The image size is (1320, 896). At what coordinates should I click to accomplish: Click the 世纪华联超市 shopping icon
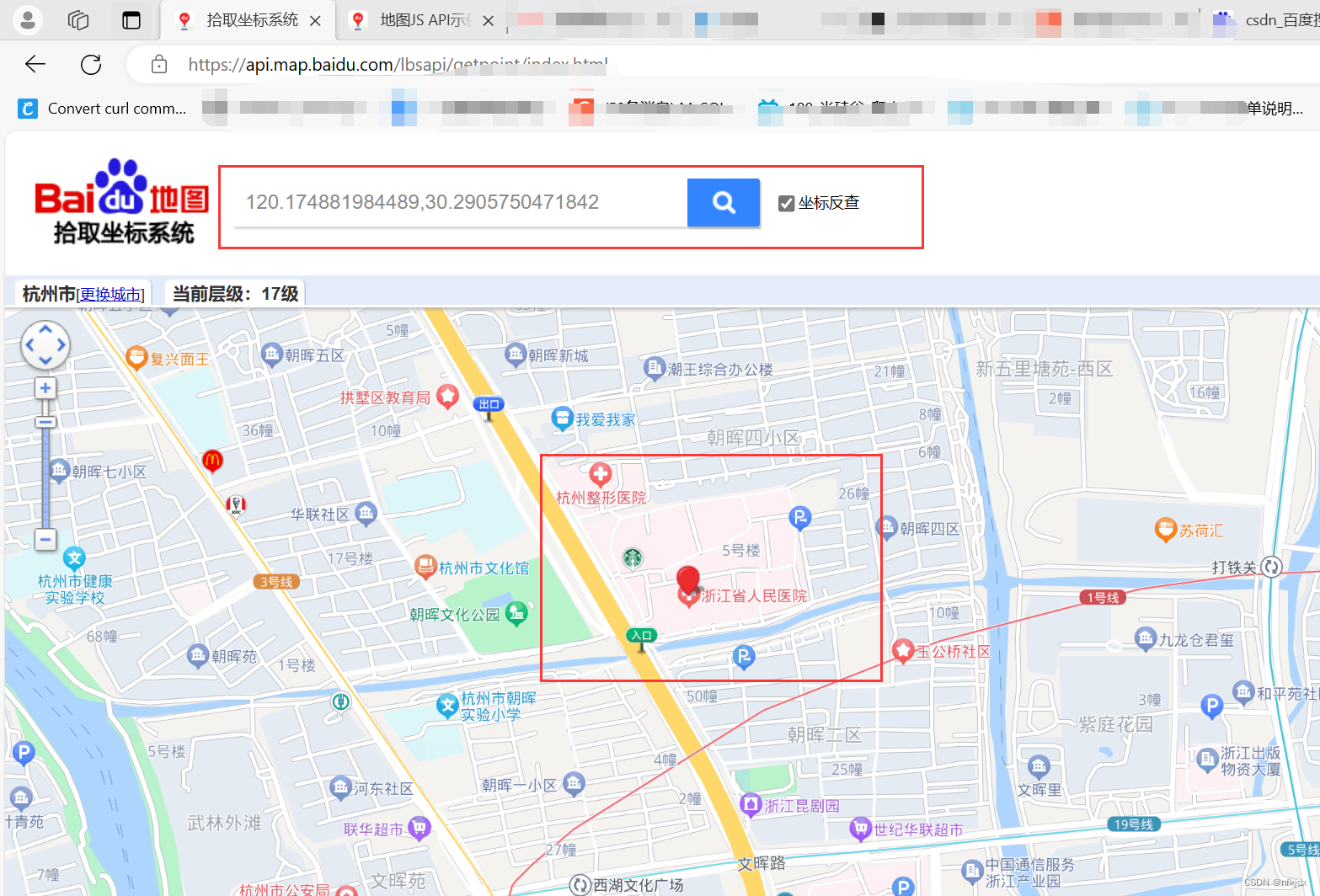[860, 829]
